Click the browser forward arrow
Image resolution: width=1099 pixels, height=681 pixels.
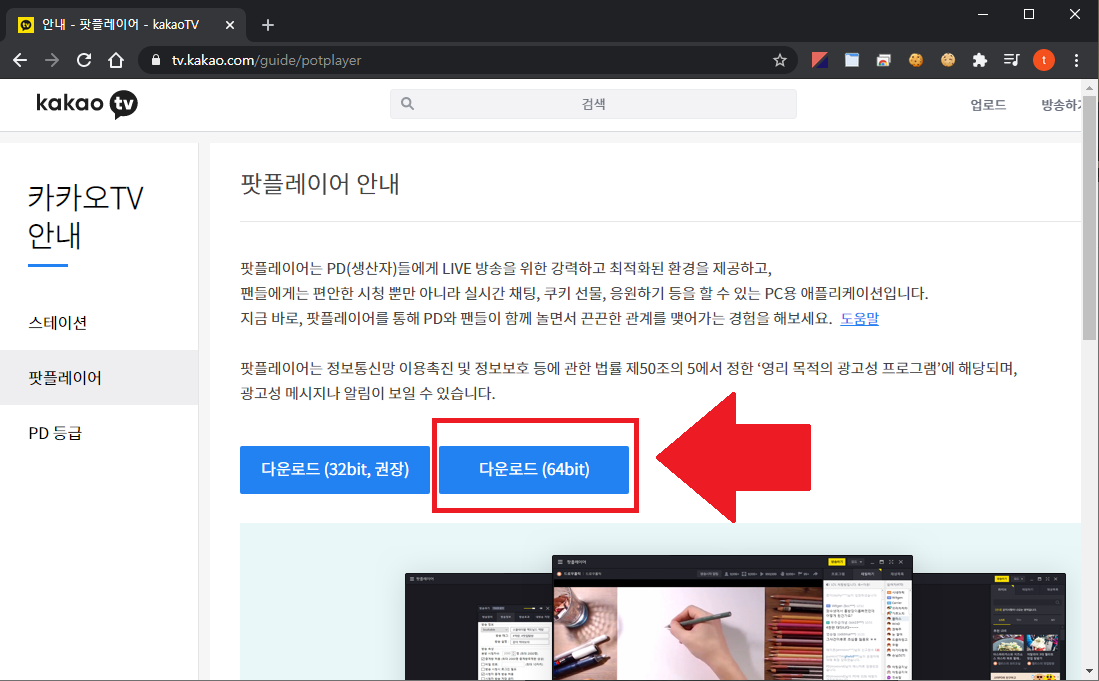[x=52, y=60]
